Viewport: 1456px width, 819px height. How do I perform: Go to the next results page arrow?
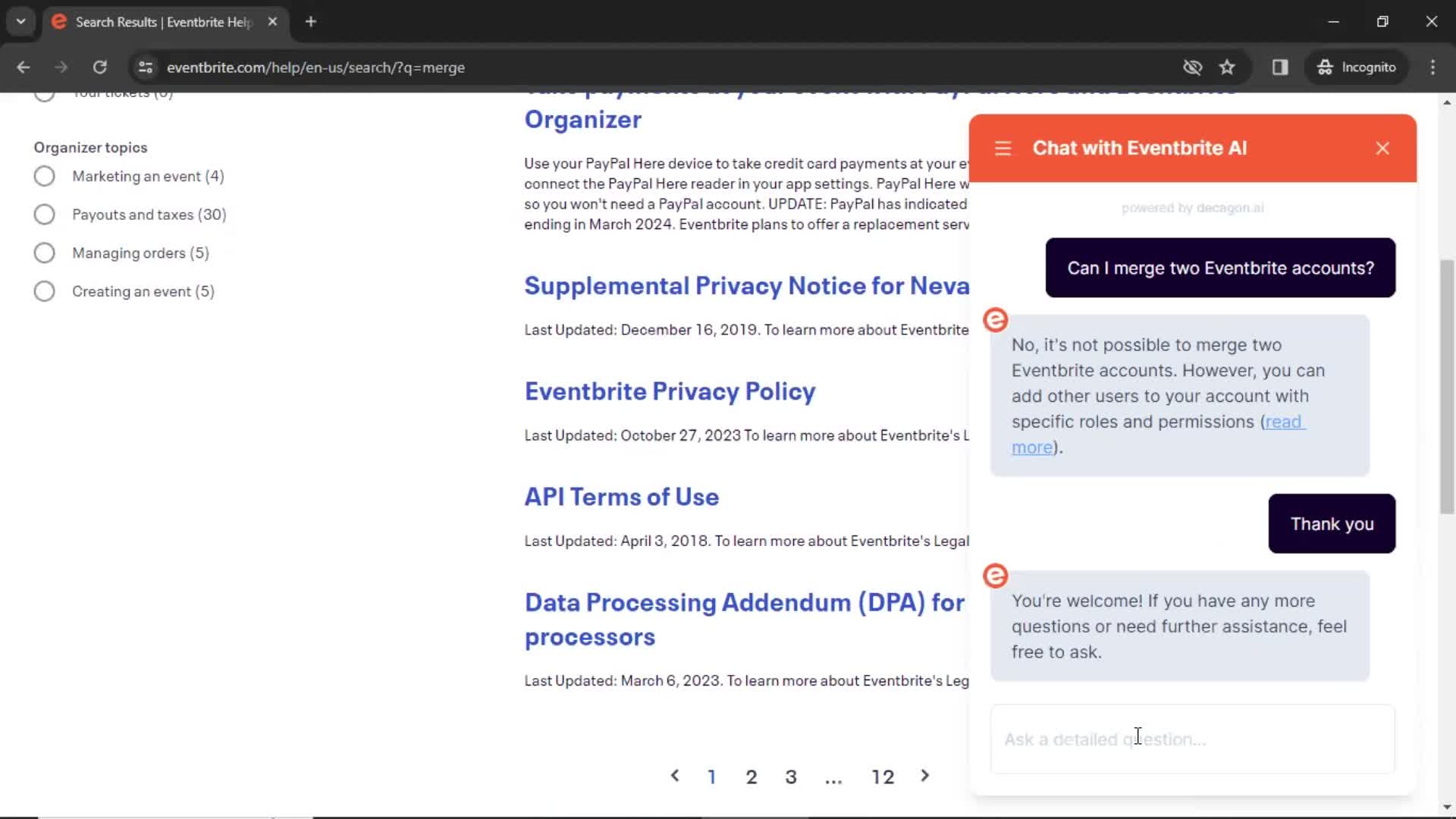(x=924, y=776)
